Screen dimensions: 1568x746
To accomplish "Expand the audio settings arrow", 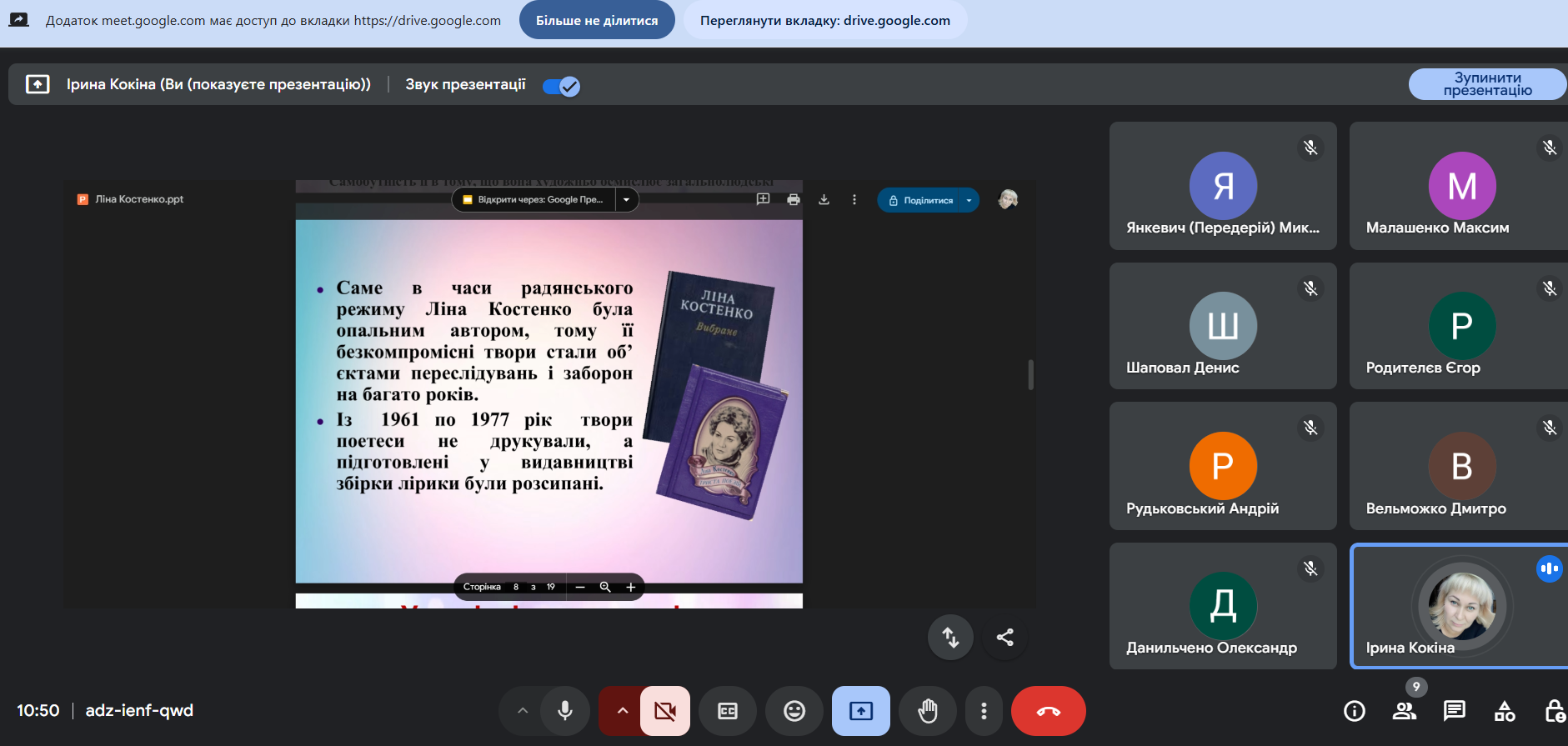I will (x=523, y=711).
